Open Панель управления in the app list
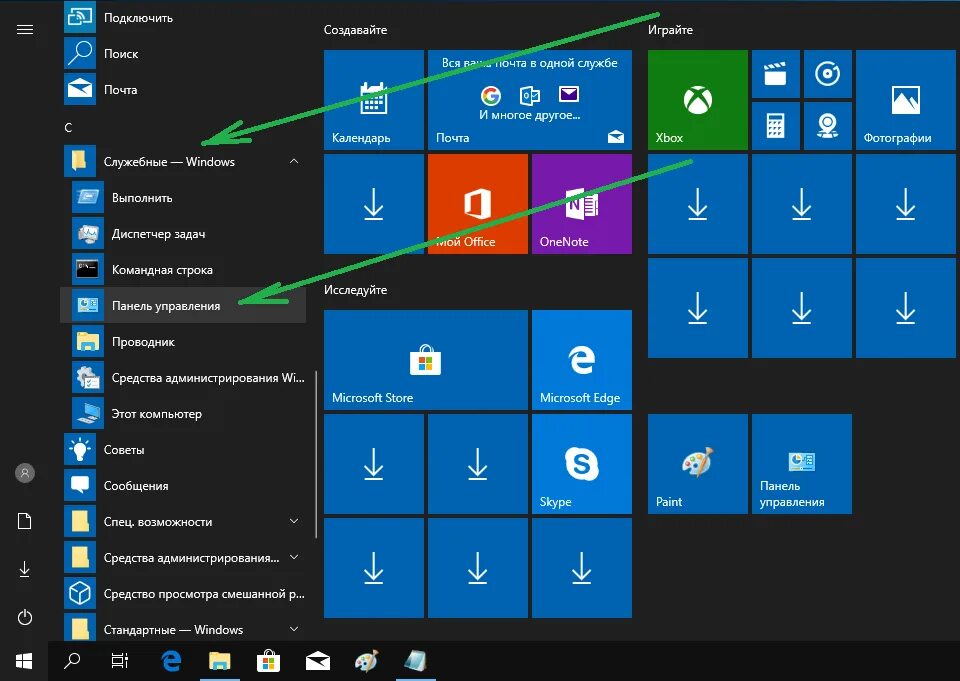This screenshot has height=681, width=960. (183, 306)
